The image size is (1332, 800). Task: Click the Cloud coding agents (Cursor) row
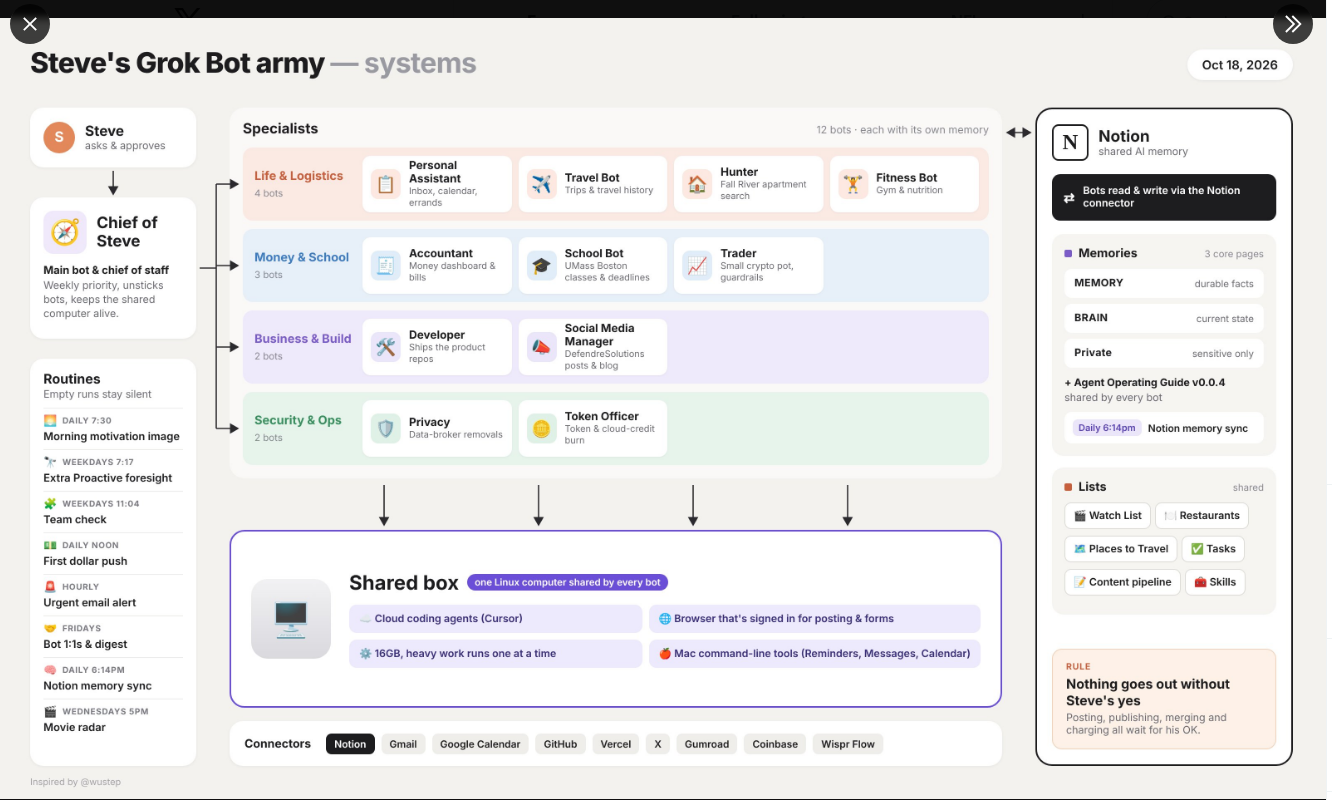point(496,619)
